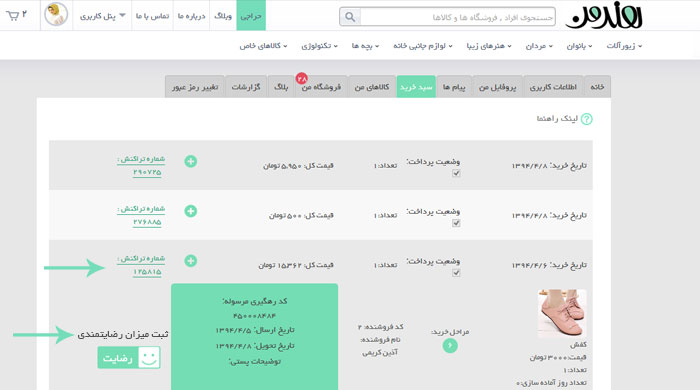This screenshot has width=700, height=390.
Task: Click the tracking code ۴۵۰۰۰۸۴۸۴
Action: click(x=254, y=316)
